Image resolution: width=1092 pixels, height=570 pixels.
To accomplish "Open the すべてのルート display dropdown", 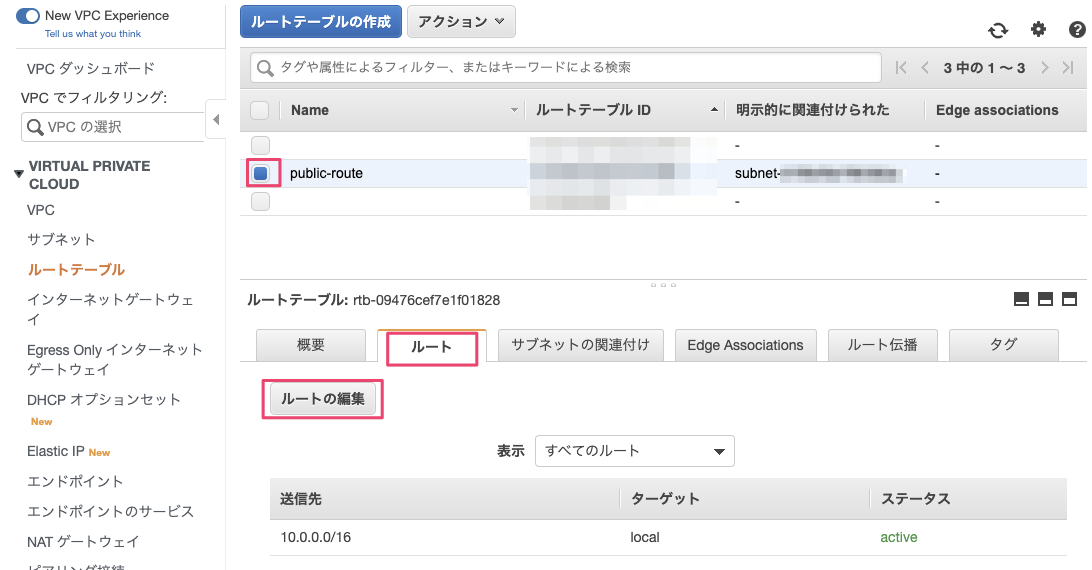I will (634, 451).
